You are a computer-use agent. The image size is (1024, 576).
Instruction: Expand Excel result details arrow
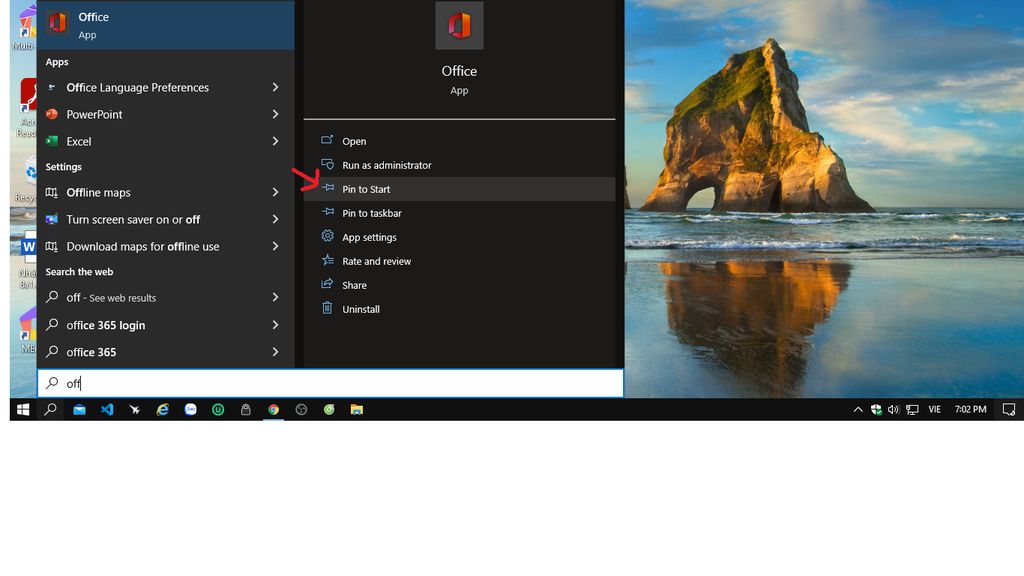tap(275, 142)
